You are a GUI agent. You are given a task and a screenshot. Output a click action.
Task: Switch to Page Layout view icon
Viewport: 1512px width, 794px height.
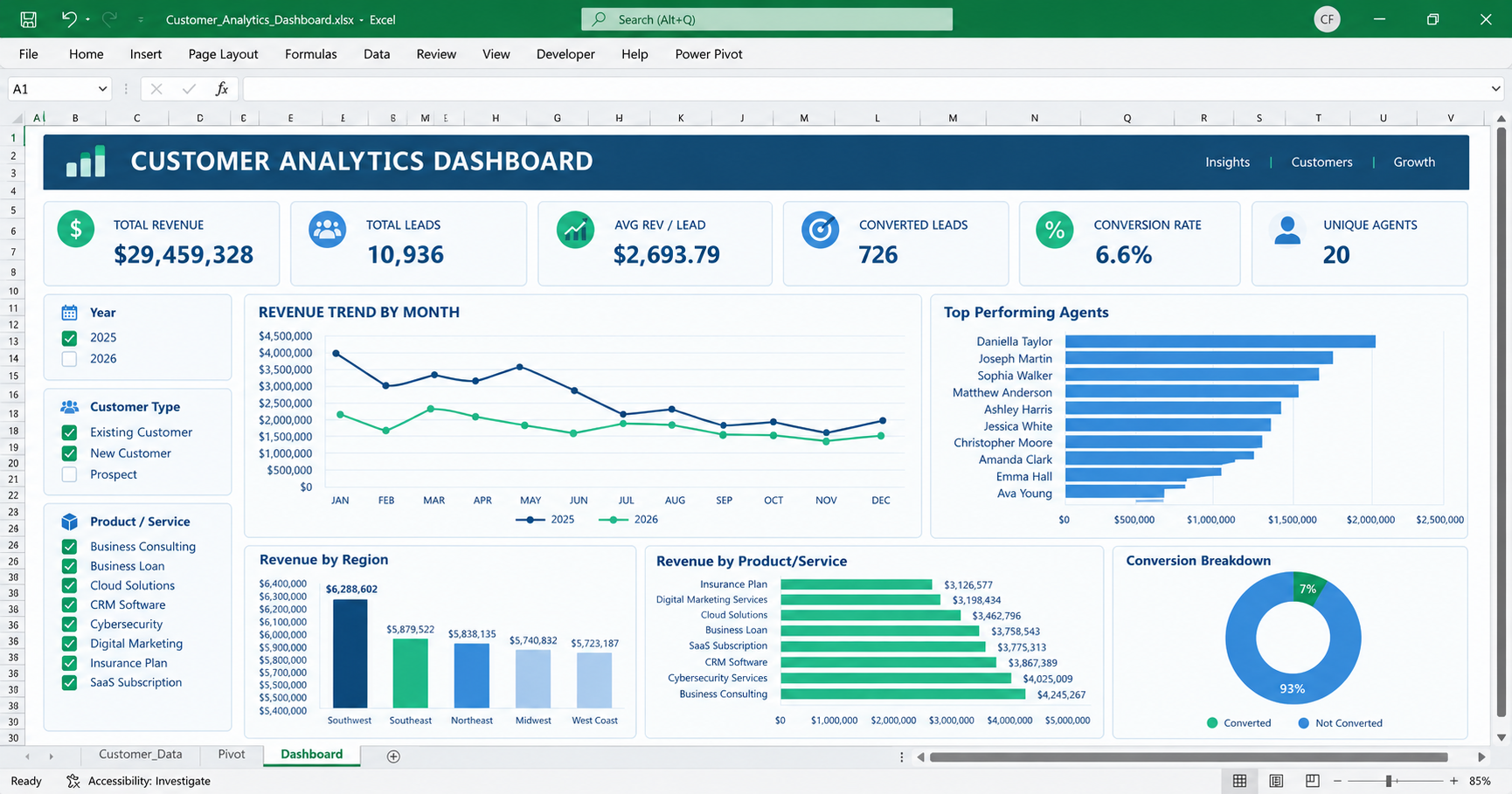(1276, 781)
